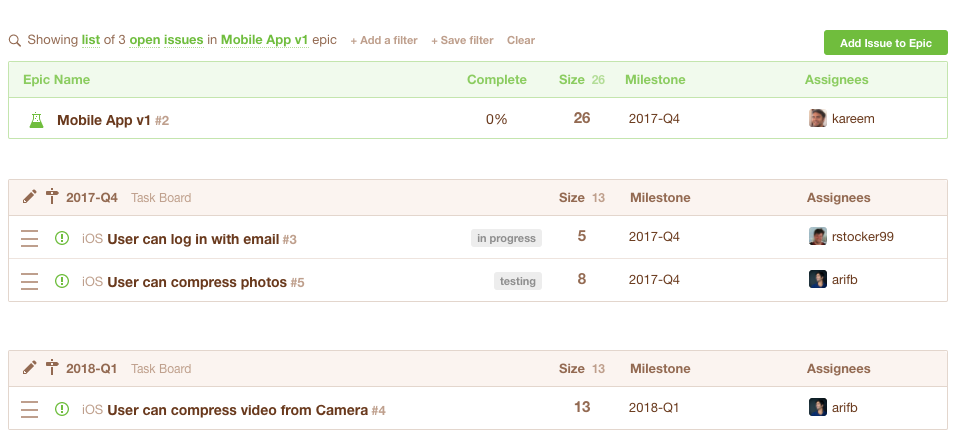Open the 'list' view dropdown in filter

[x=90, y=41]
